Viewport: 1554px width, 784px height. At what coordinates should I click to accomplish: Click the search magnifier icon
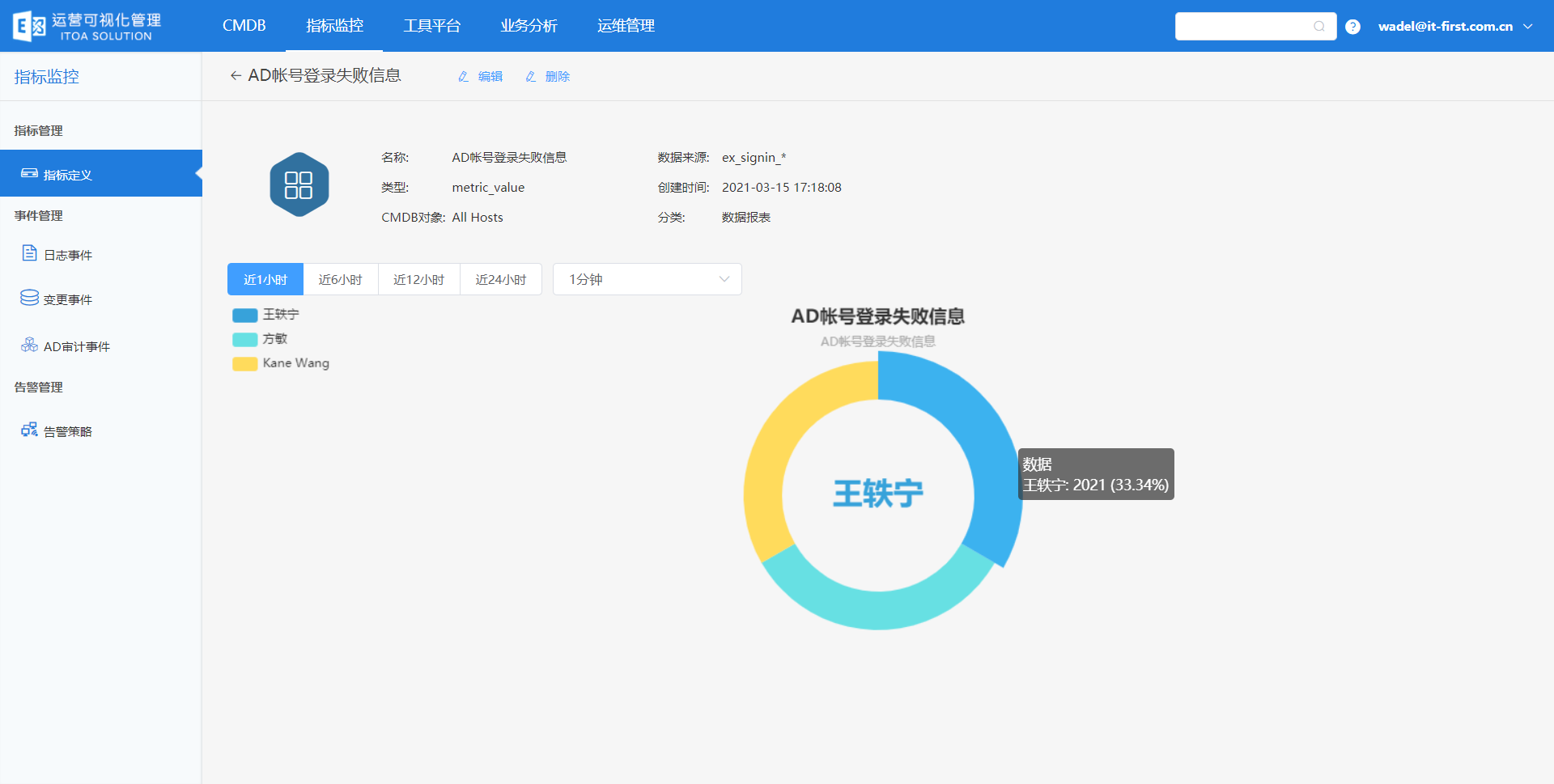(x=1319, y=27)
